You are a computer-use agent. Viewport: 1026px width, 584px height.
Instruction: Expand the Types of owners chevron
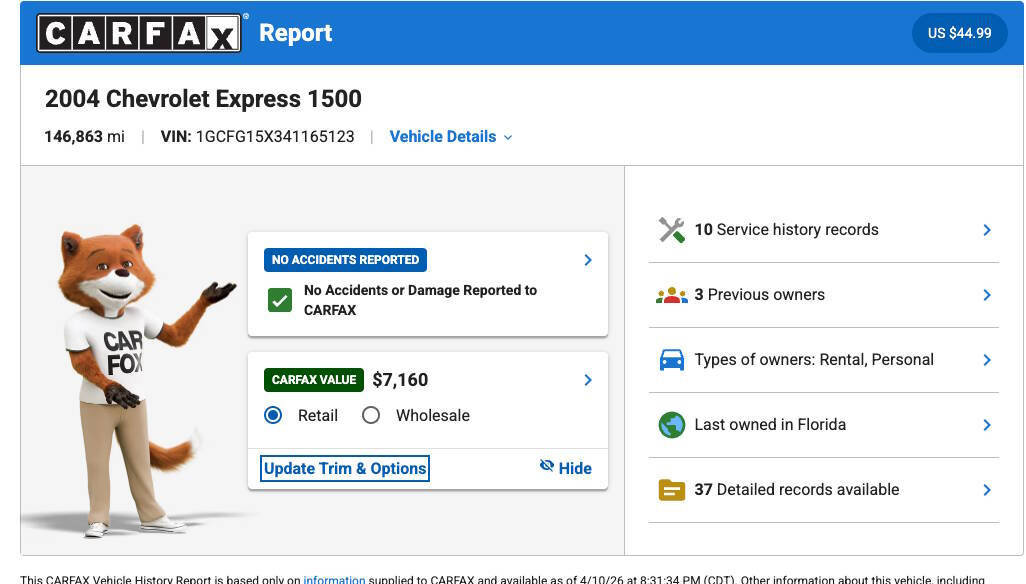pos(987,360)
